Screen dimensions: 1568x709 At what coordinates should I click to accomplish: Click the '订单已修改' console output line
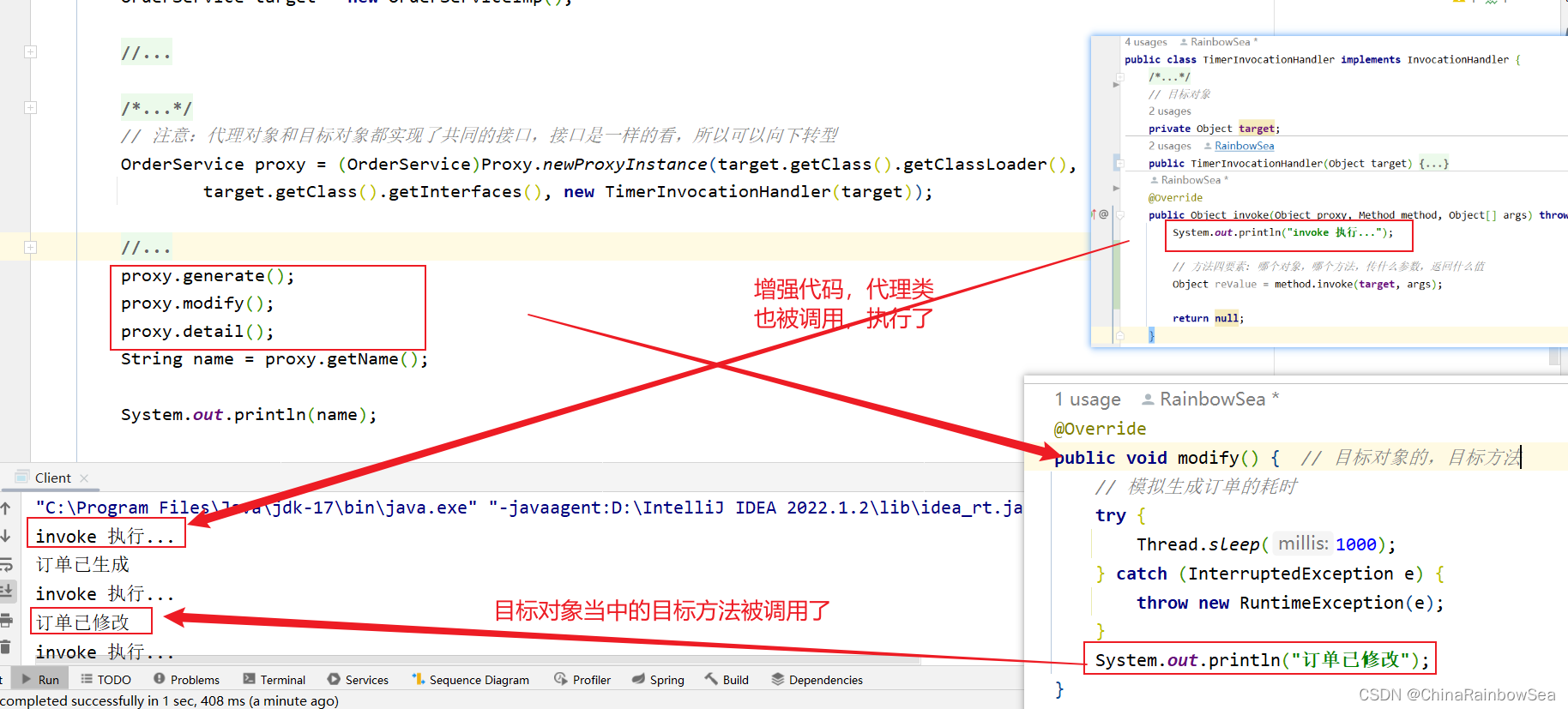pyautogui.click(x=82, y=622)
